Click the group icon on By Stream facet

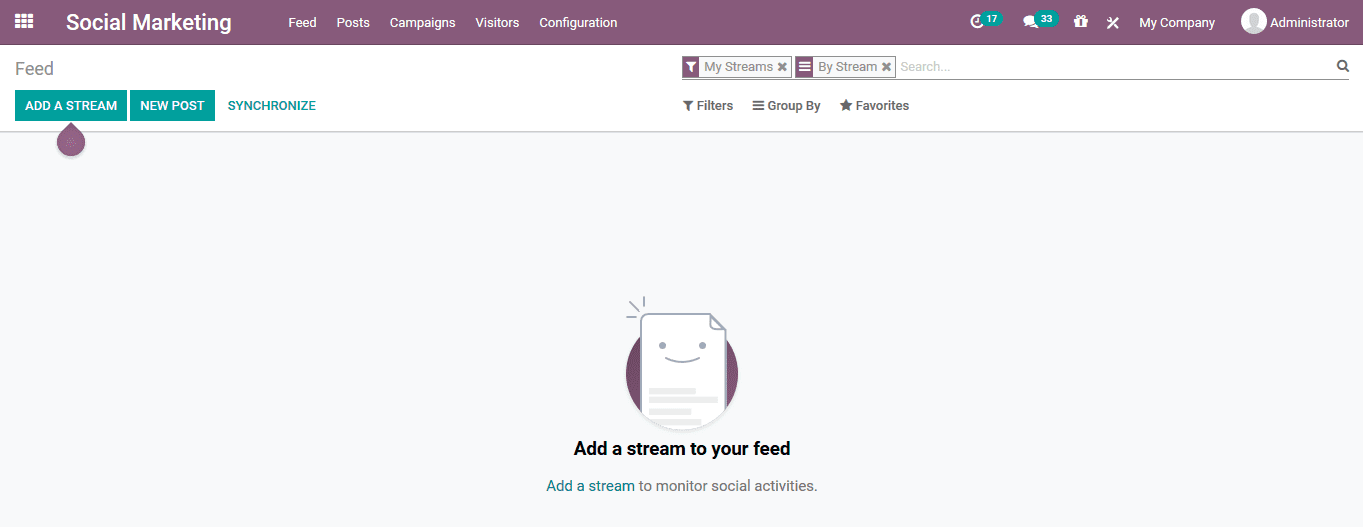(804, 67)
